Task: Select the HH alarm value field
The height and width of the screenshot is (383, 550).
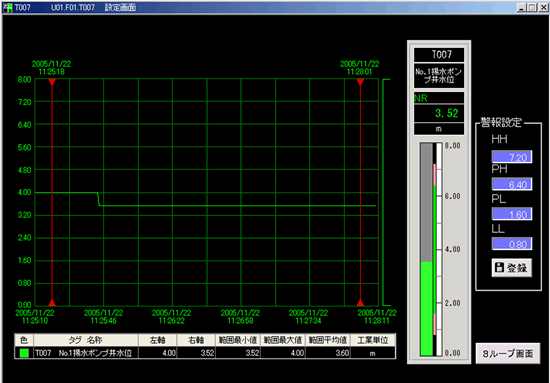Action: tap(512, 157)
